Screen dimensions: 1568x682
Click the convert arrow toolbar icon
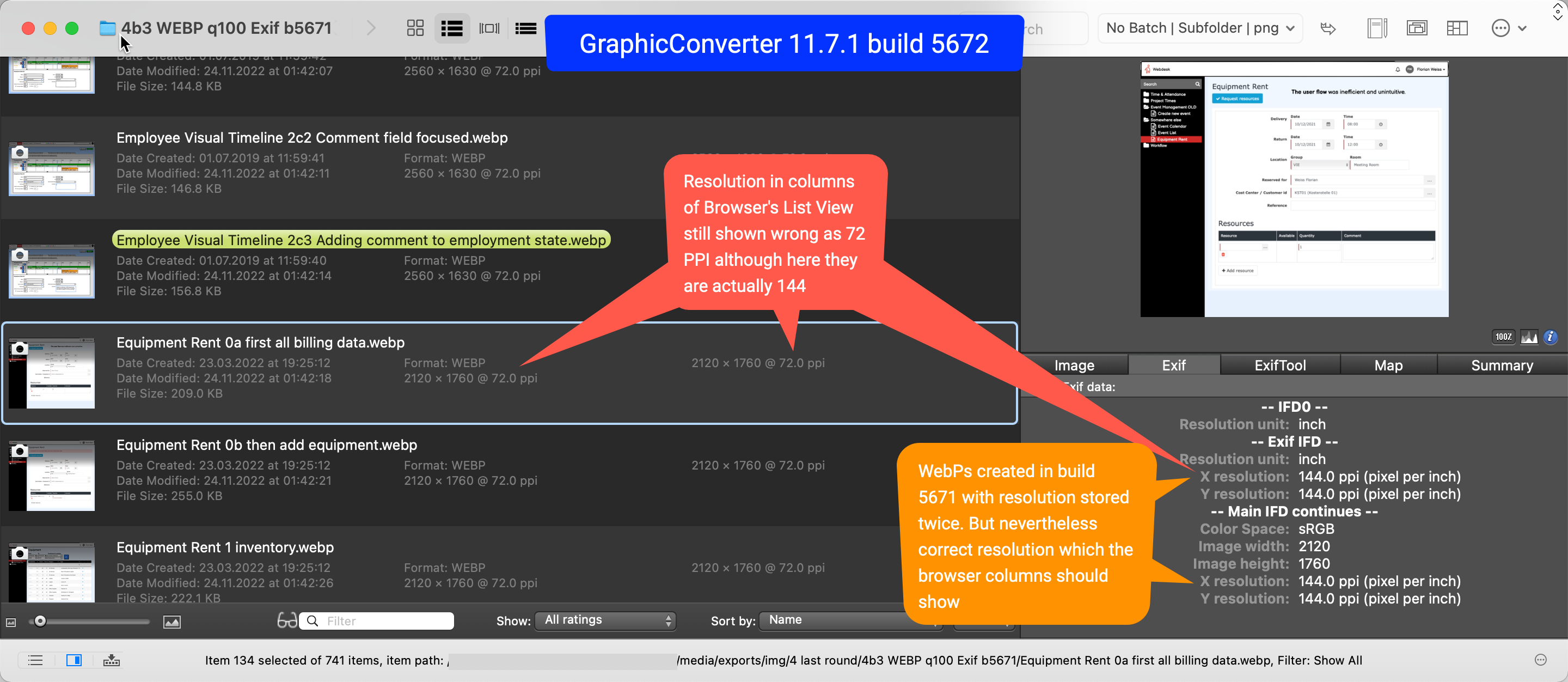click(x=1328, y=28)
